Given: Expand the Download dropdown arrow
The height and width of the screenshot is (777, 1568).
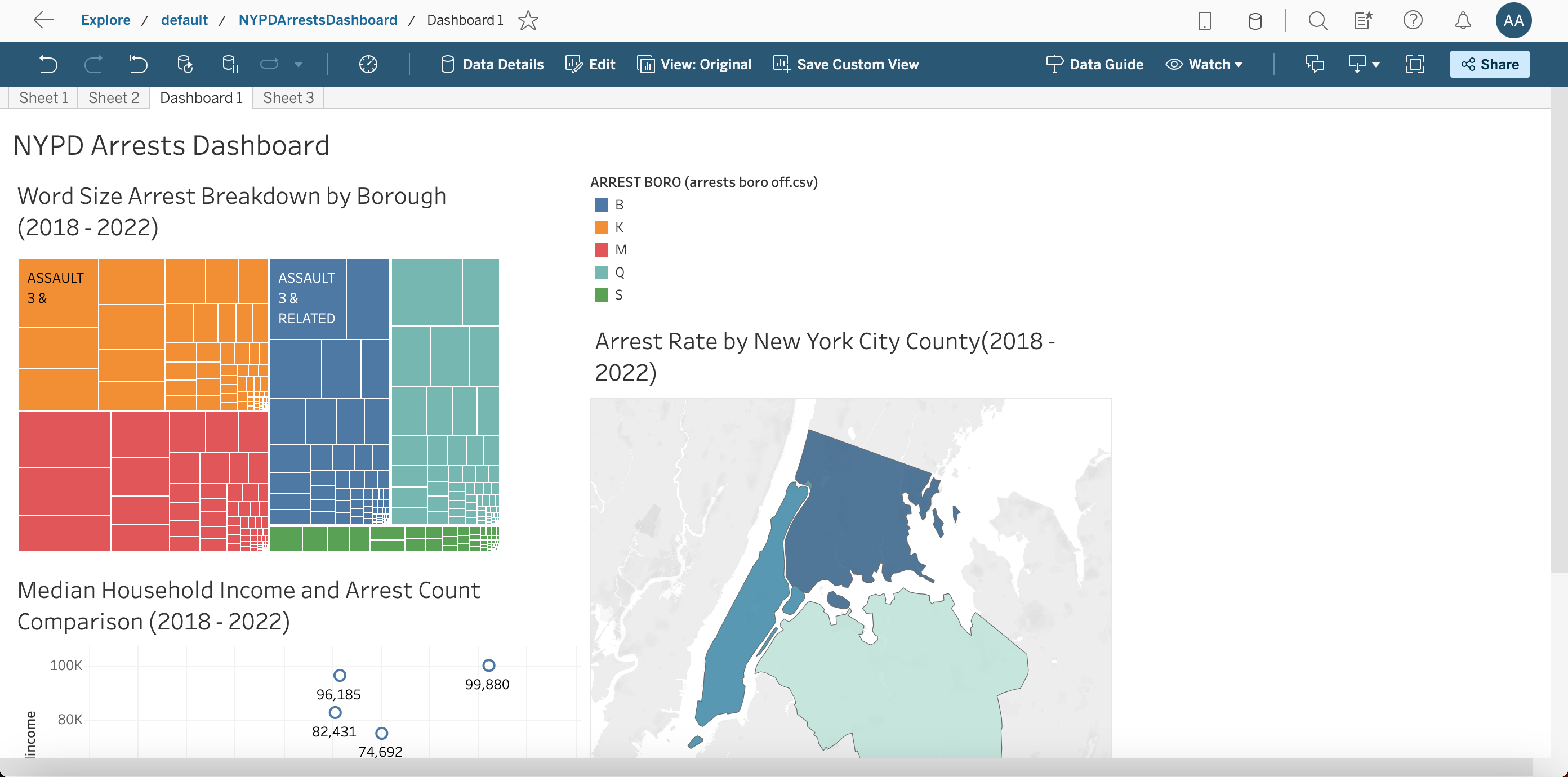Looking at the screenshot, I should tap(1375, 65).
